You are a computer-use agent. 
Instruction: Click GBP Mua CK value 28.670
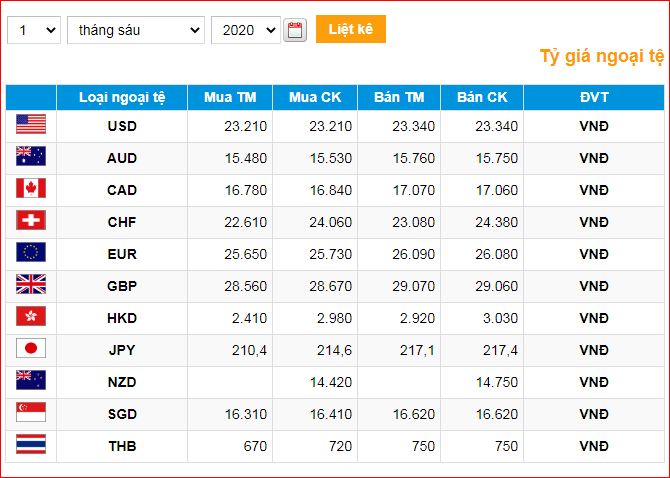(331, 286)
